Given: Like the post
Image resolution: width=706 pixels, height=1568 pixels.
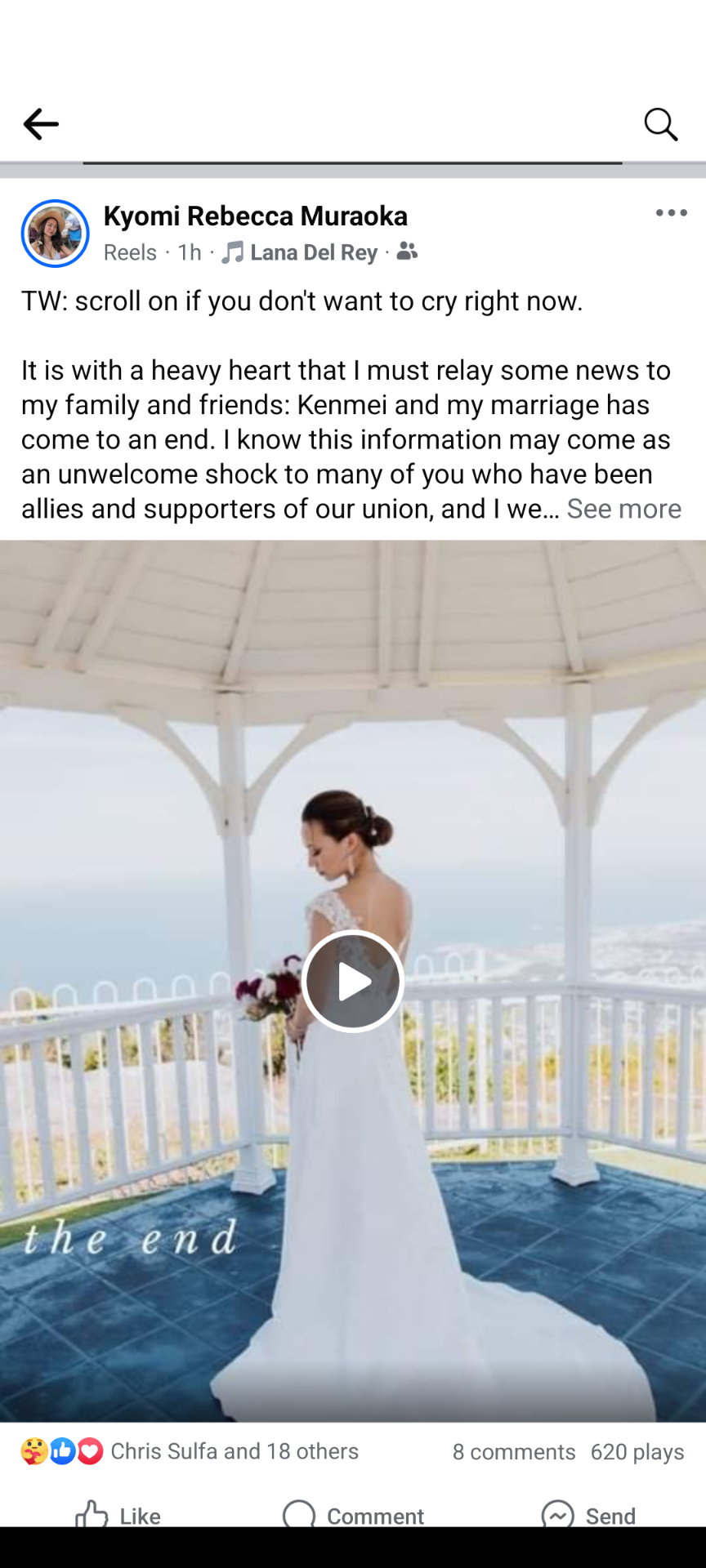Looking at the screenshot, I should (118, 1513).
